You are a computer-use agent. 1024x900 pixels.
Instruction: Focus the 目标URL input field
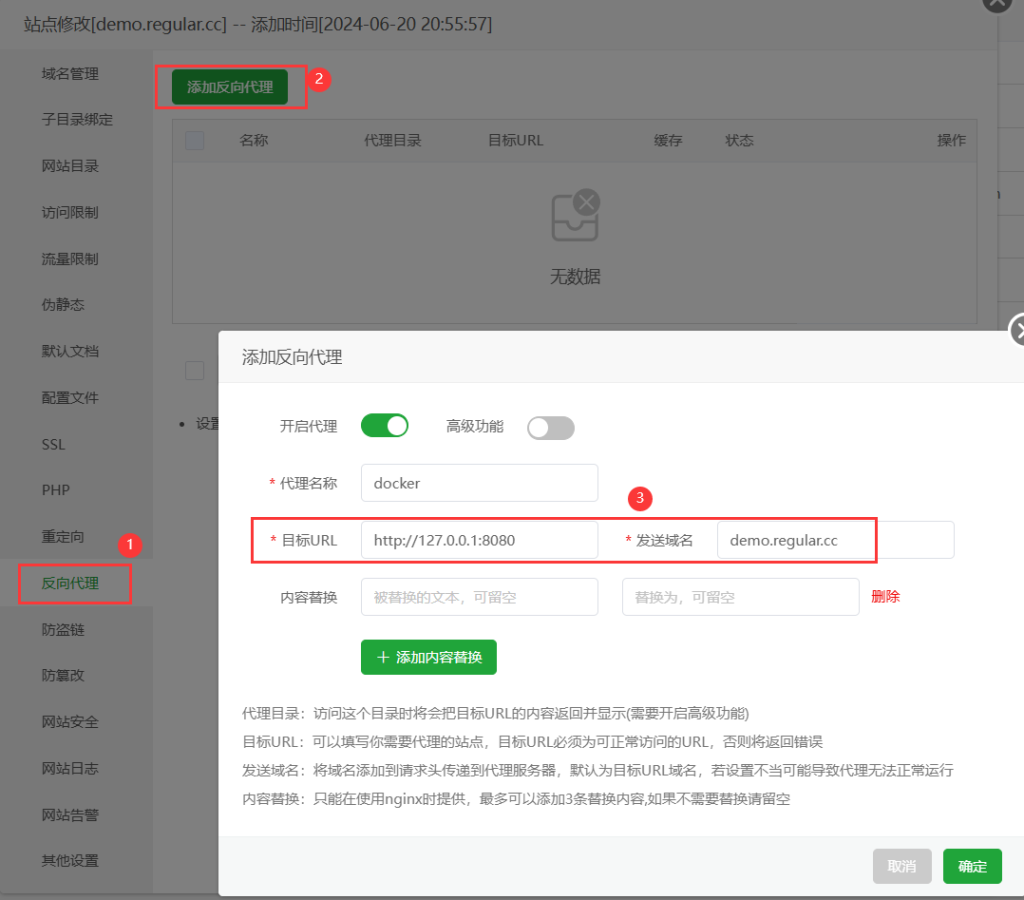[479, 540]
